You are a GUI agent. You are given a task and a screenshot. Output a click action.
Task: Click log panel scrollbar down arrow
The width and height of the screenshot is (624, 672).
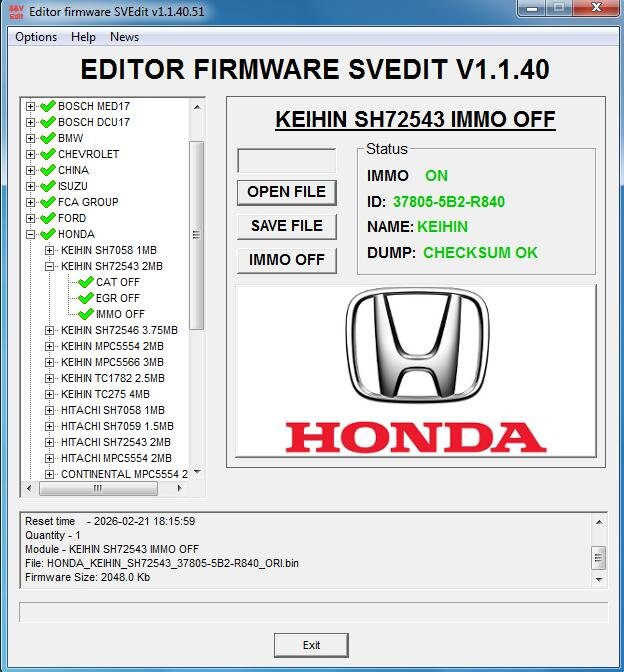click(x=599, y=579)
